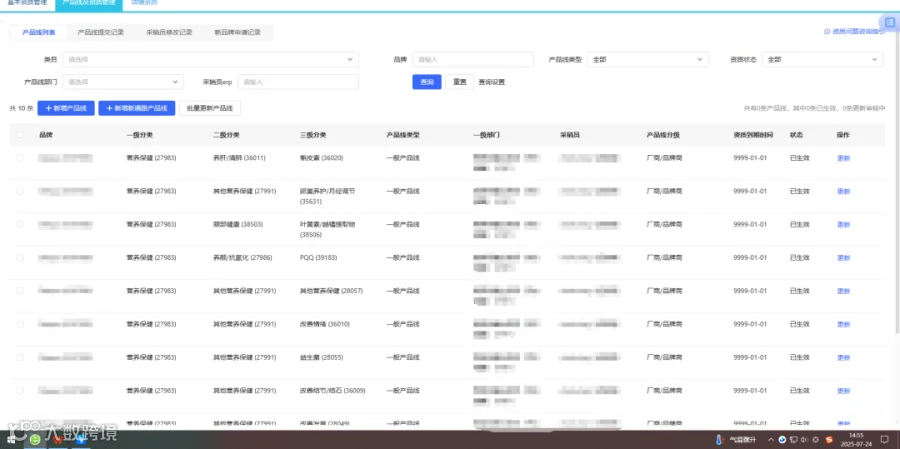Open the Sogou input method tray icon

pyautogui.click(x=828, y=440)
